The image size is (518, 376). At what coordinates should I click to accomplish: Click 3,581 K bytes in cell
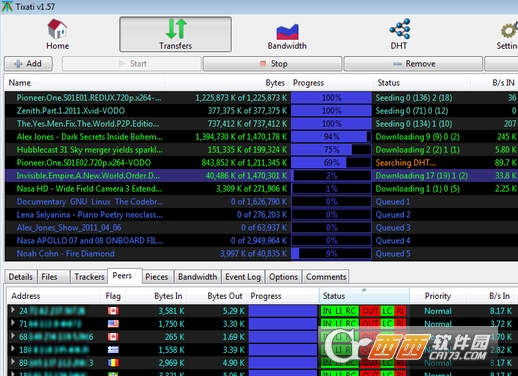(171, 311)
